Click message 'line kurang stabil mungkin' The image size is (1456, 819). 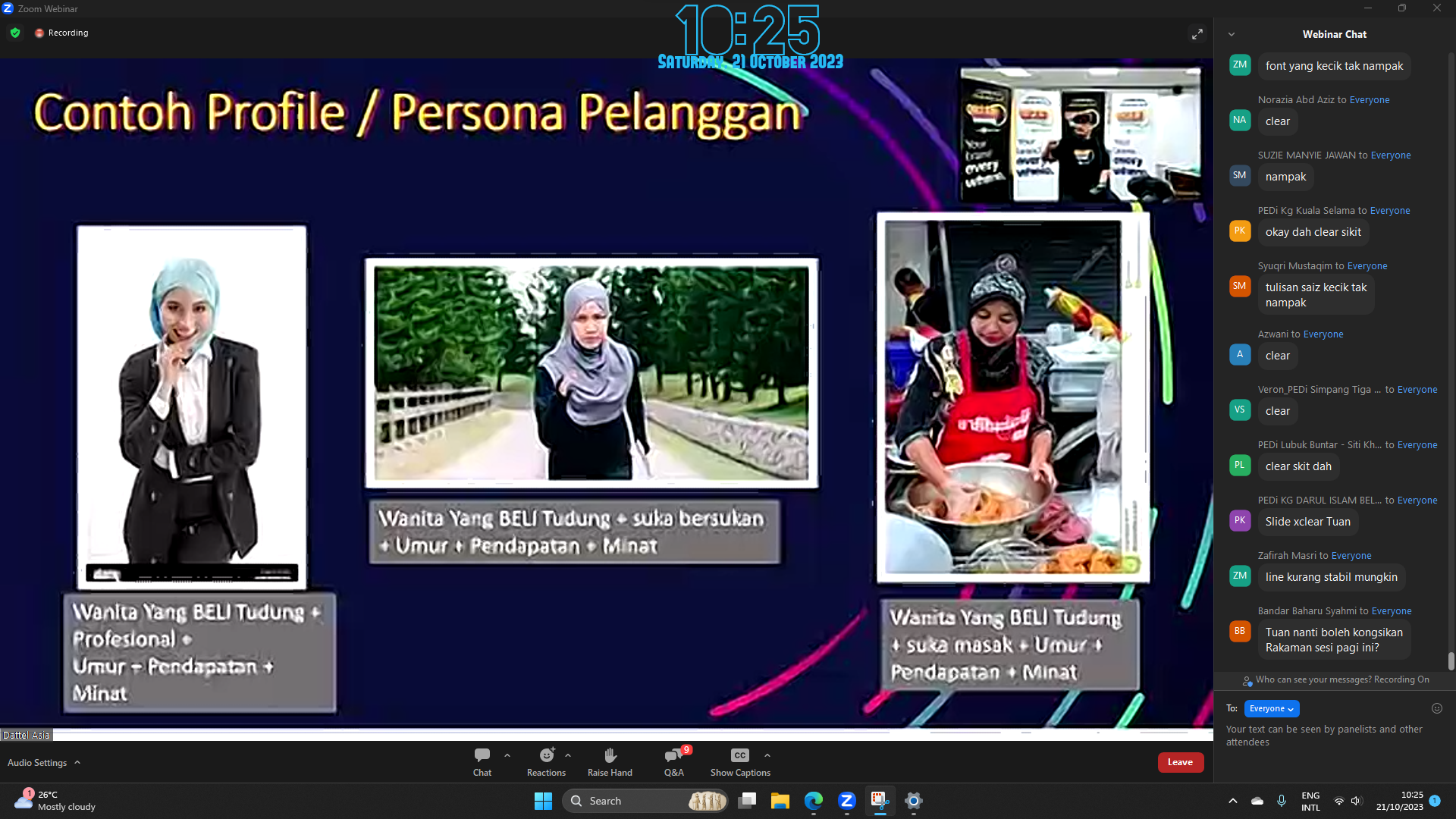pyautogui.click(x=1331, y=577)
